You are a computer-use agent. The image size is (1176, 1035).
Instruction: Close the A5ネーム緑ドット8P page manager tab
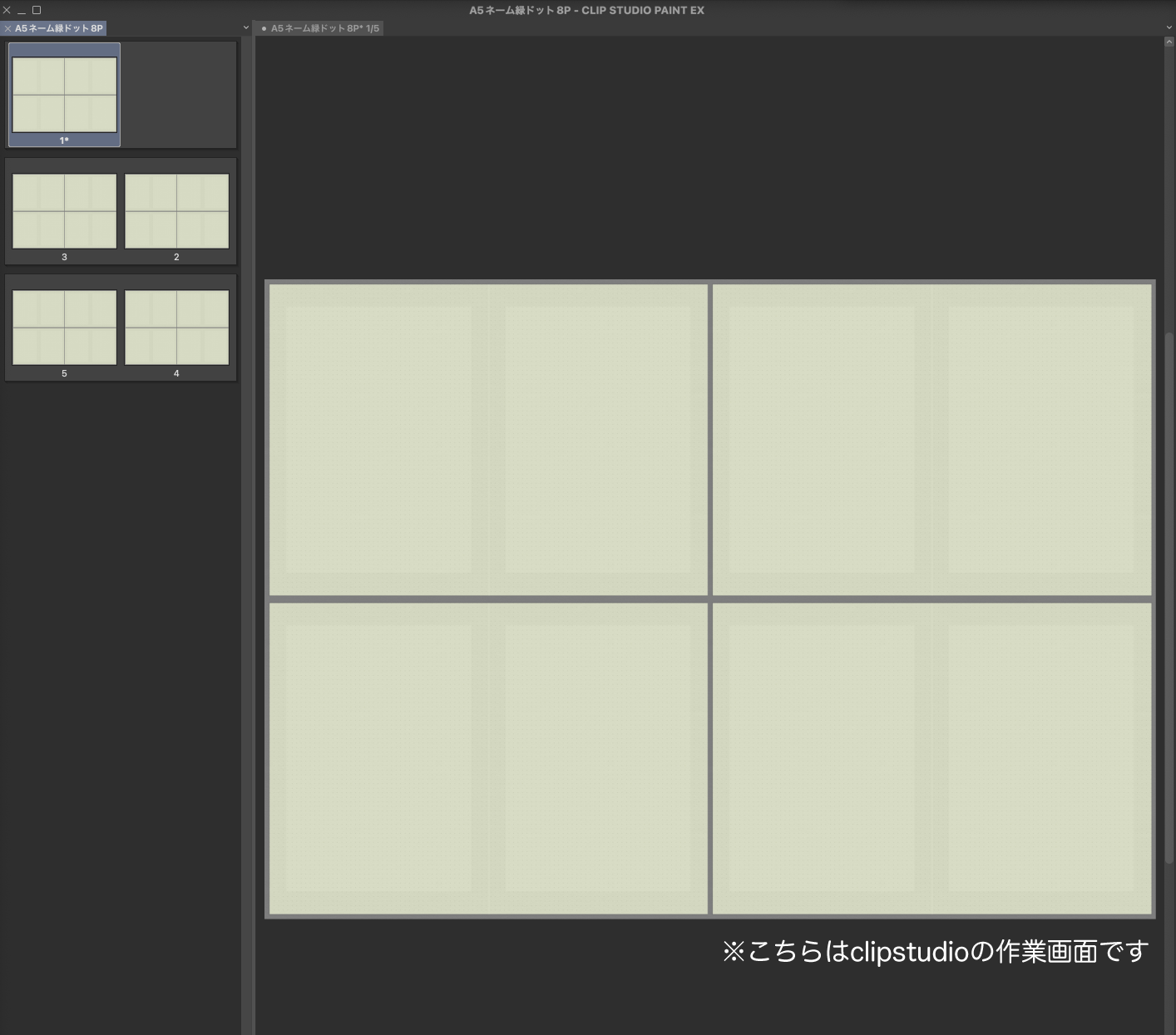(x=7, y=27)
